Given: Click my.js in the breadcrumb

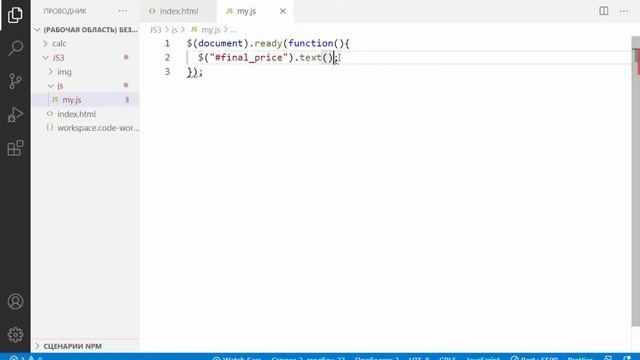Looking at the screenshot, I should [211, 30].
